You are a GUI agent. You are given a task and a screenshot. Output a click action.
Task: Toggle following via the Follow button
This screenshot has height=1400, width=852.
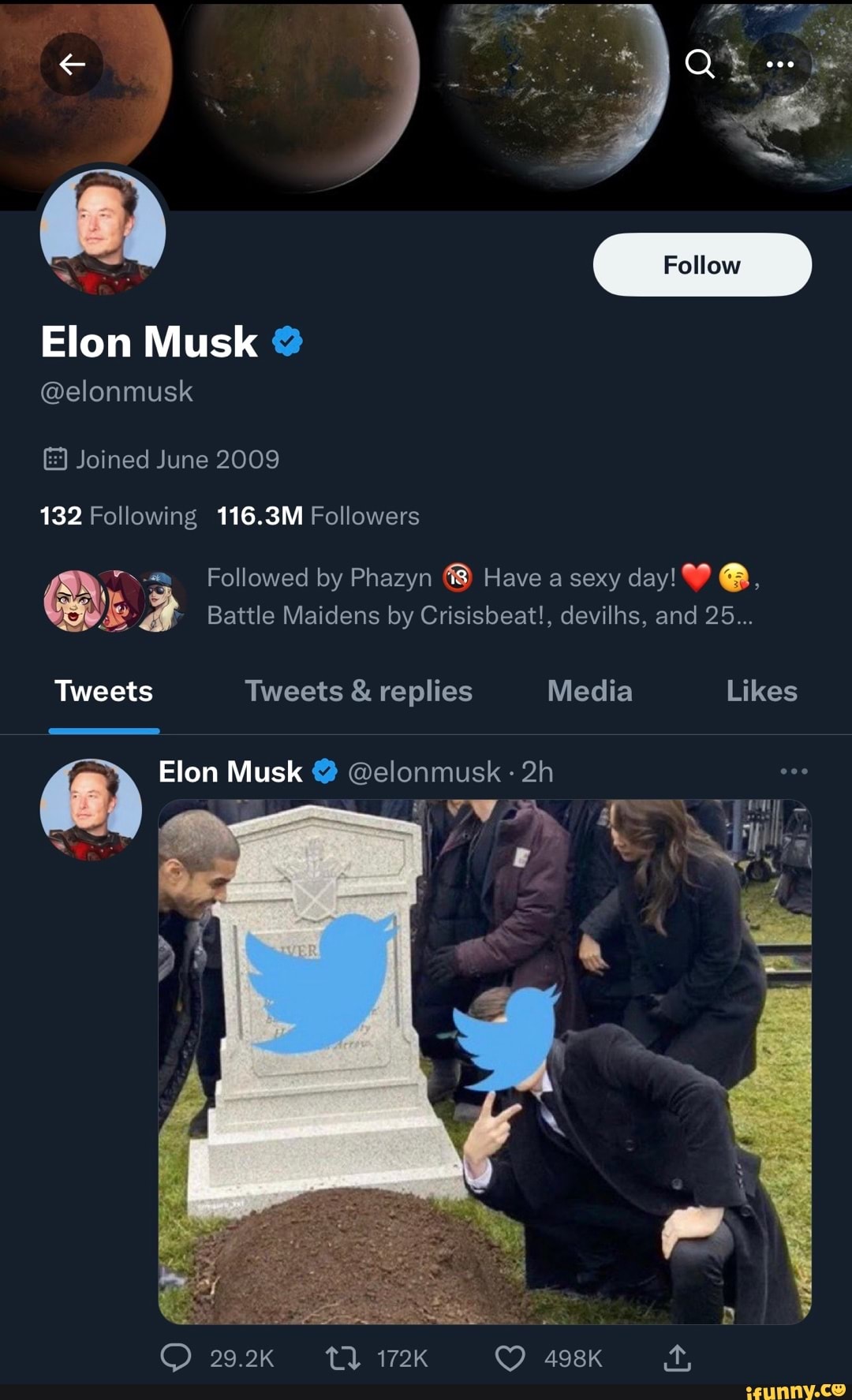click(702, 265)
